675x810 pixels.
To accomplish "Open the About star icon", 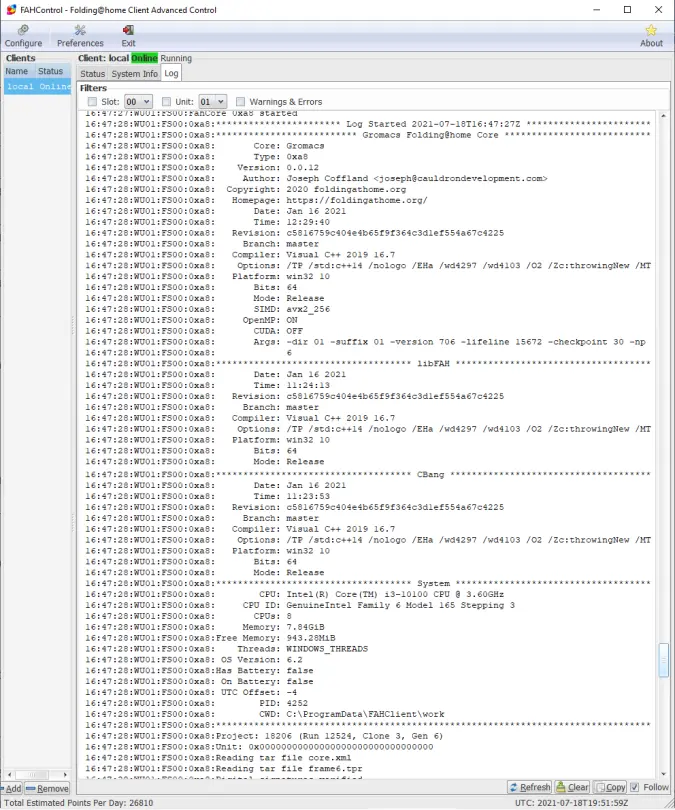I will coord(651,36).
